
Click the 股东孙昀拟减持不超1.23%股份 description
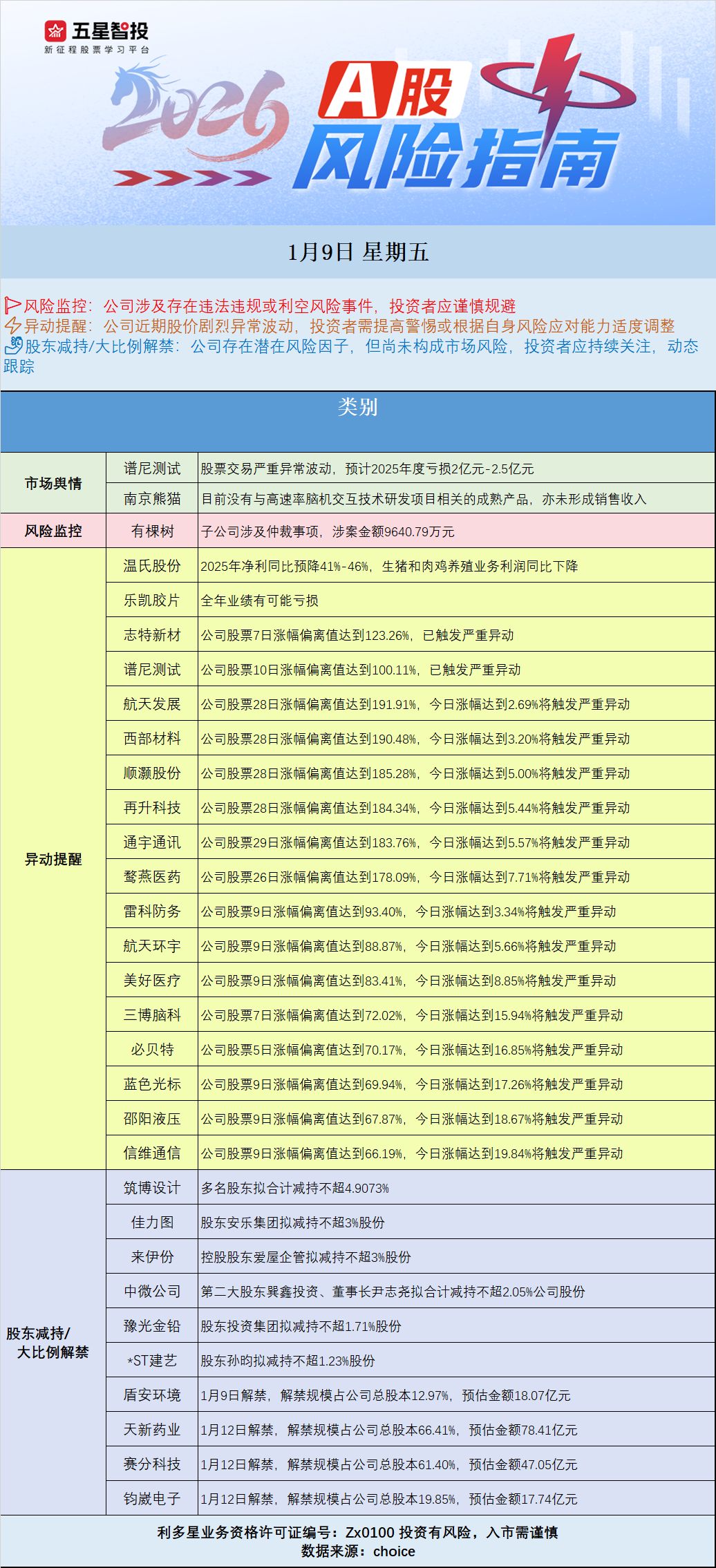click(x=288, y=1360)
